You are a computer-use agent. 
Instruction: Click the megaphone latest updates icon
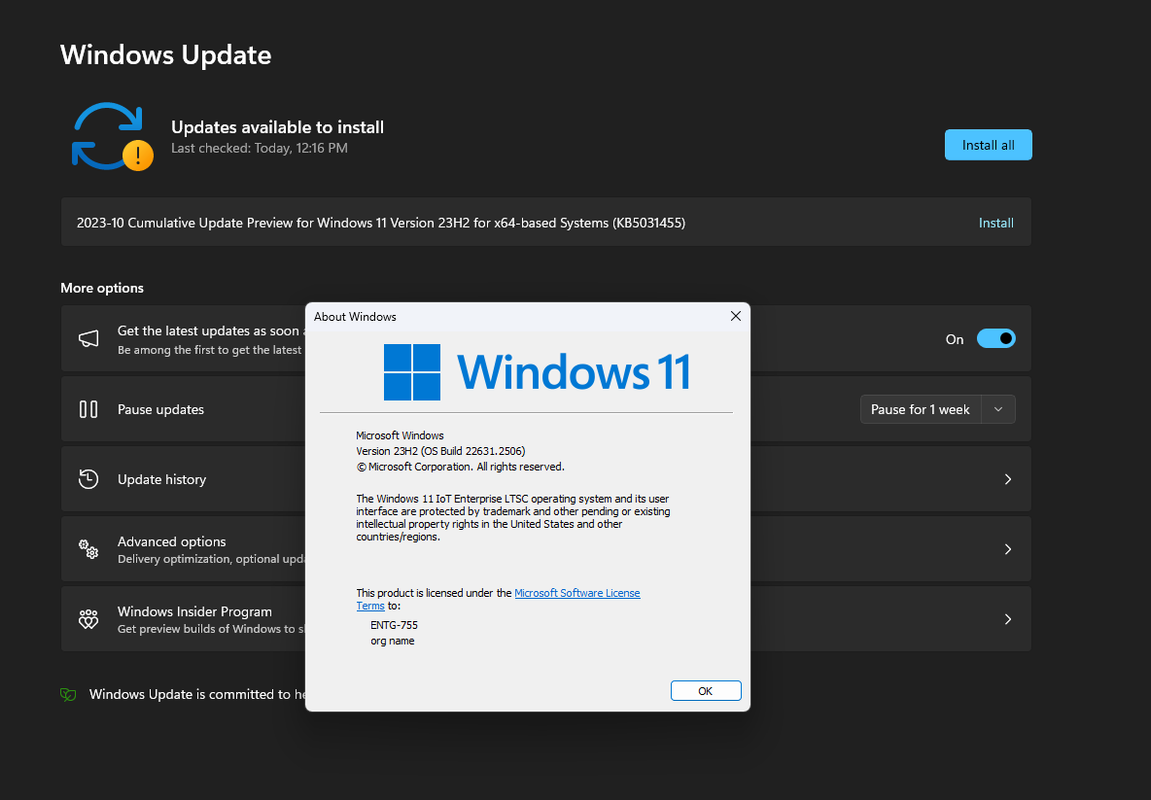click(88, 338)
